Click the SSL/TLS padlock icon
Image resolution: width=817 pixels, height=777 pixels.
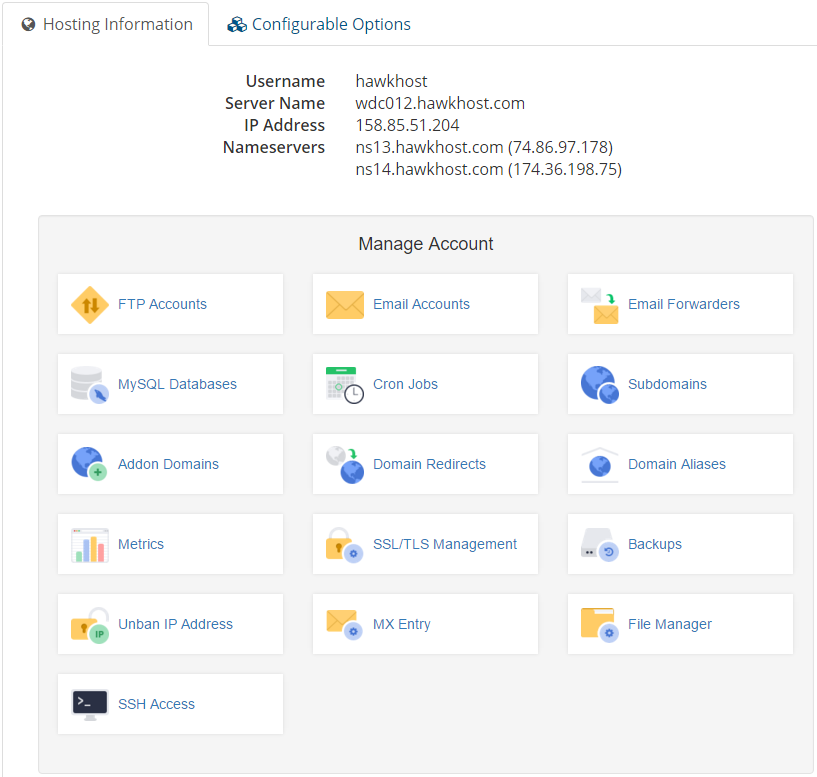click(345, 545)
